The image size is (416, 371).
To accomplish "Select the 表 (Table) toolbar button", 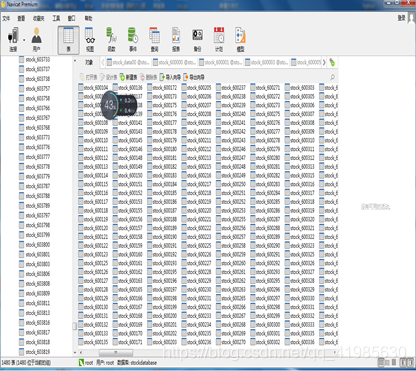I will pyautogui.click(x=68, y=40).
